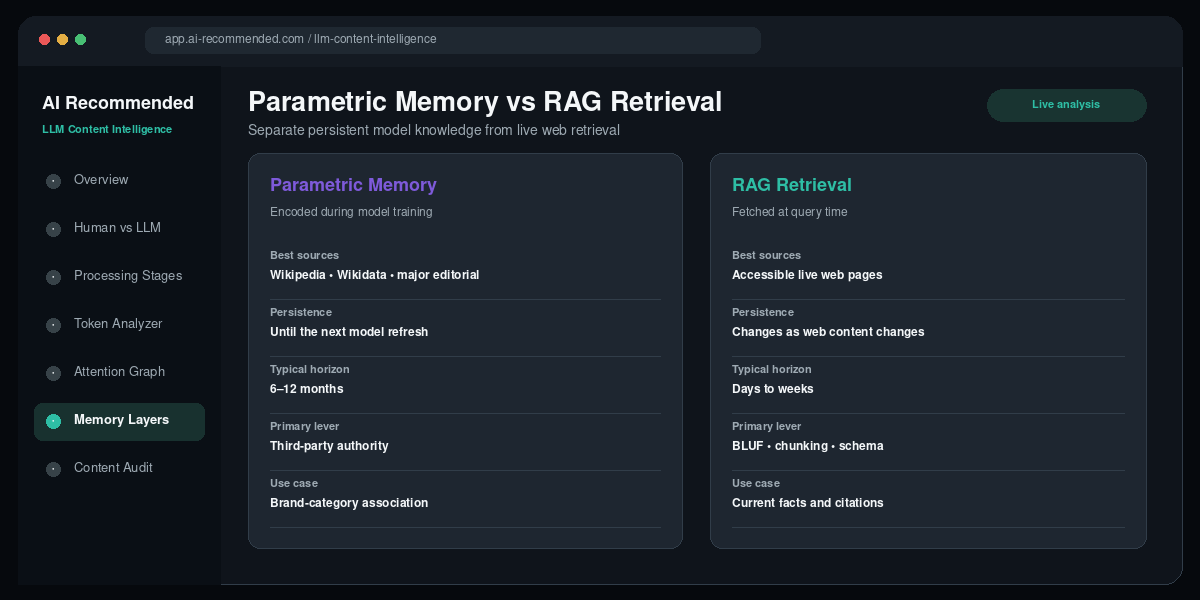1200x600 pixels.
Task: Click the page subtitle about live web retrieval
Action: coord(434,130)
